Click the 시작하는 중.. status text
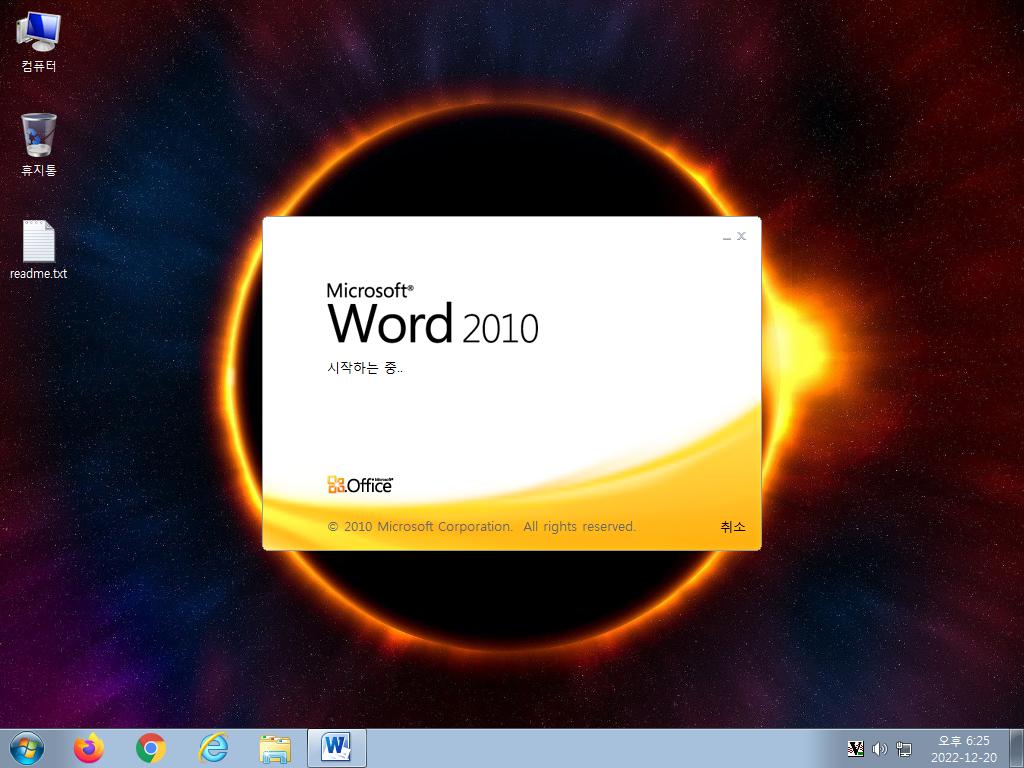The image size is (1024, 768). (x=365, y=368)
